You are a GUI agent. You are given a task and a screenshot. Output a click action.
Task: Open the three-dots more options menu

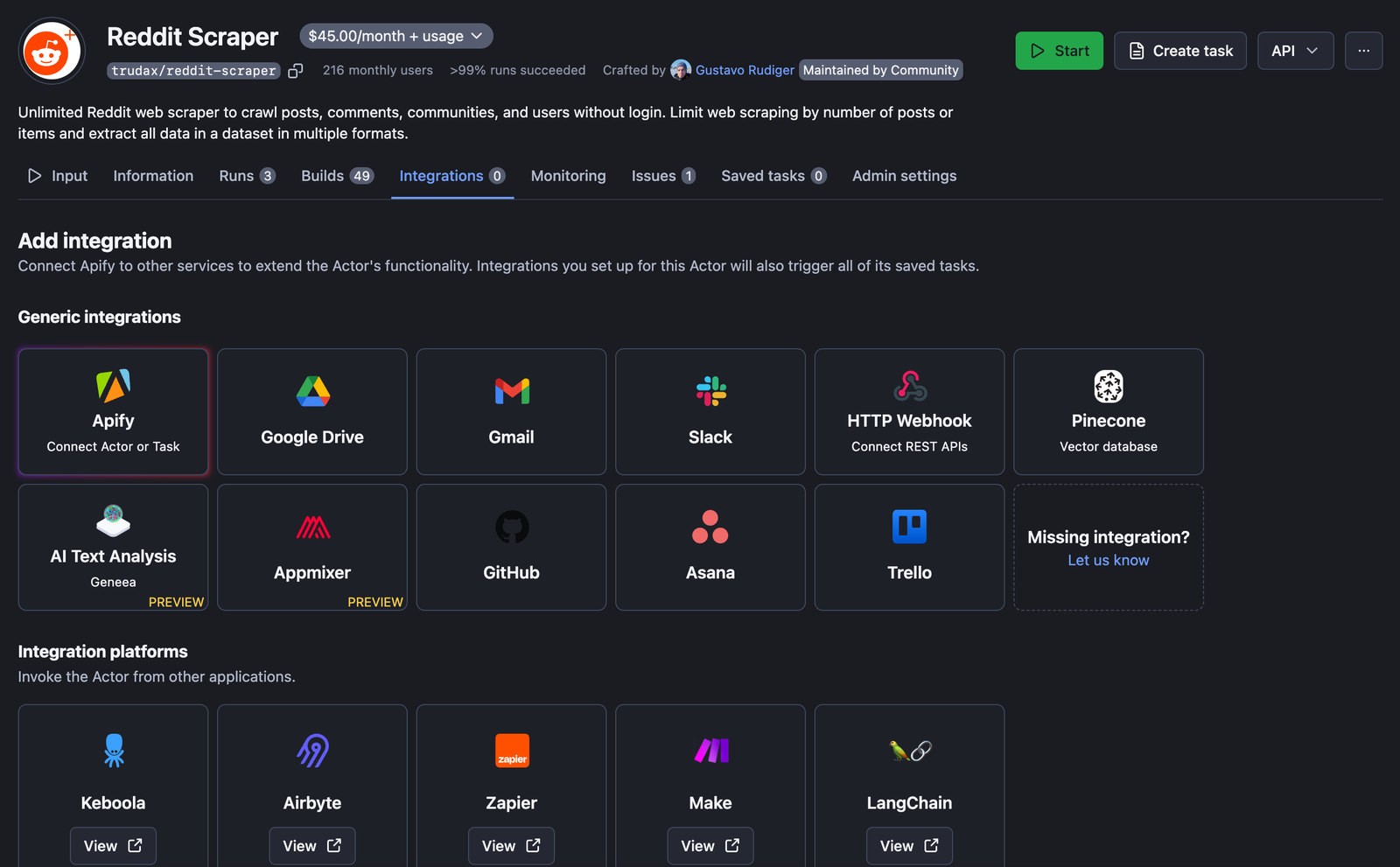pos(1363,51)
